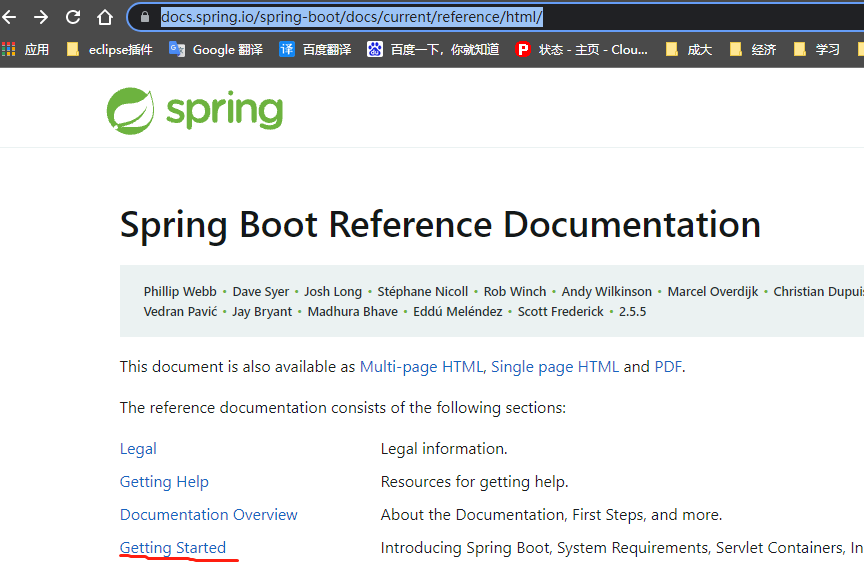Image resolution: width=864 pixels, height=563 pixels.
Task: Open the Google 翻译 bookmark
Action: pyautogui.click(x=216, y=50)
